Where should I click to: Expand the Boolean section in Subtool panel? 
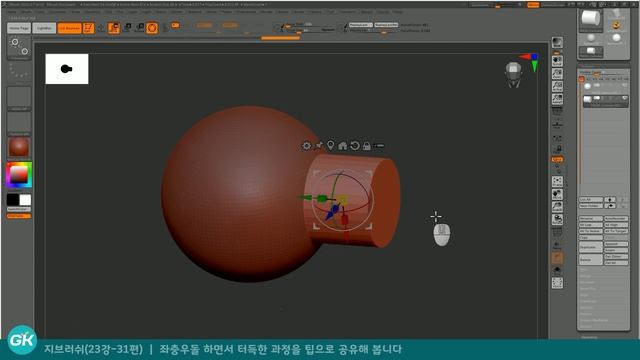587,282
